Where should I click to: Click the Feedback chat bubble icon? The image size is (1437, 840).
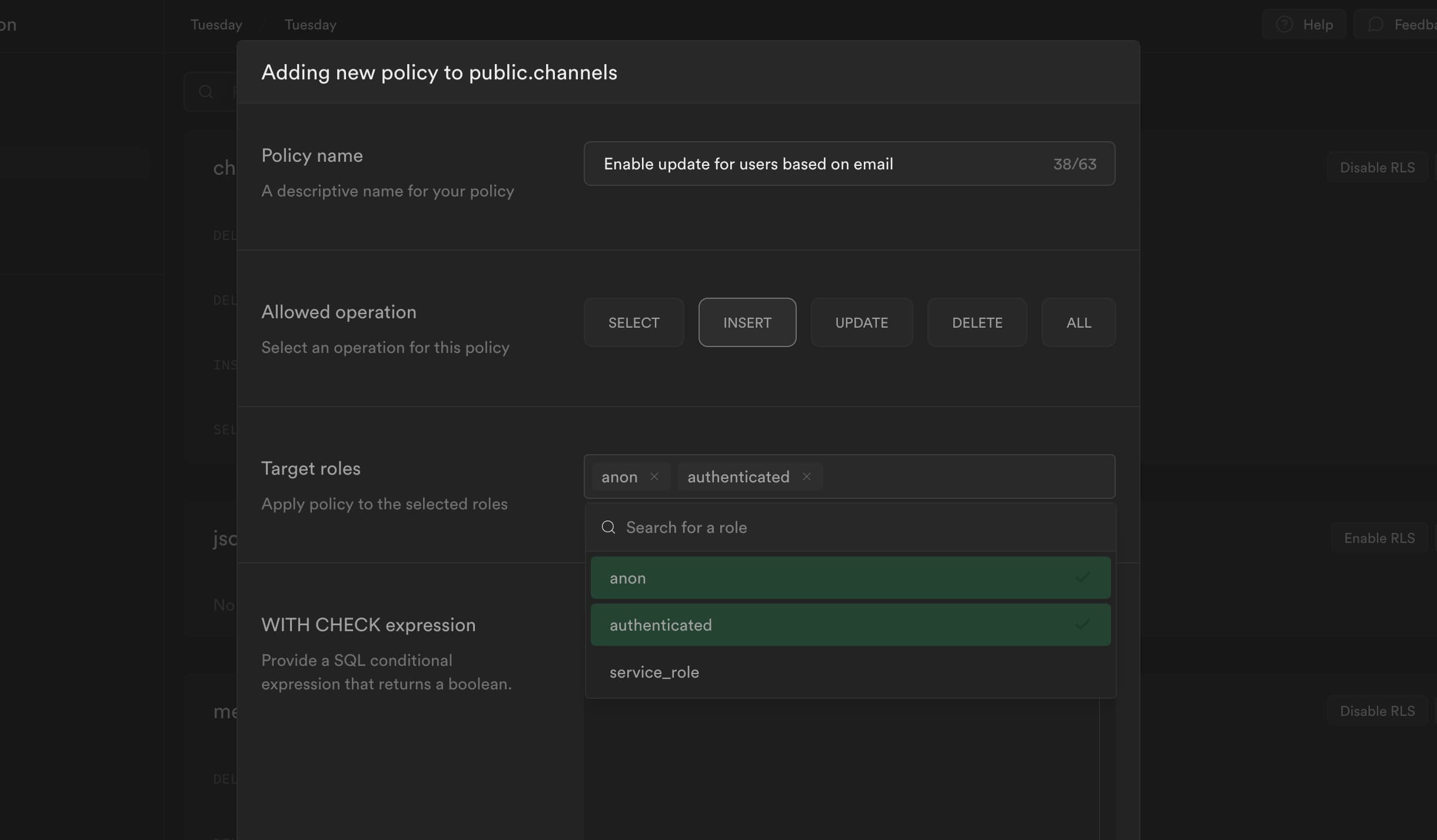pos(1375,24)
